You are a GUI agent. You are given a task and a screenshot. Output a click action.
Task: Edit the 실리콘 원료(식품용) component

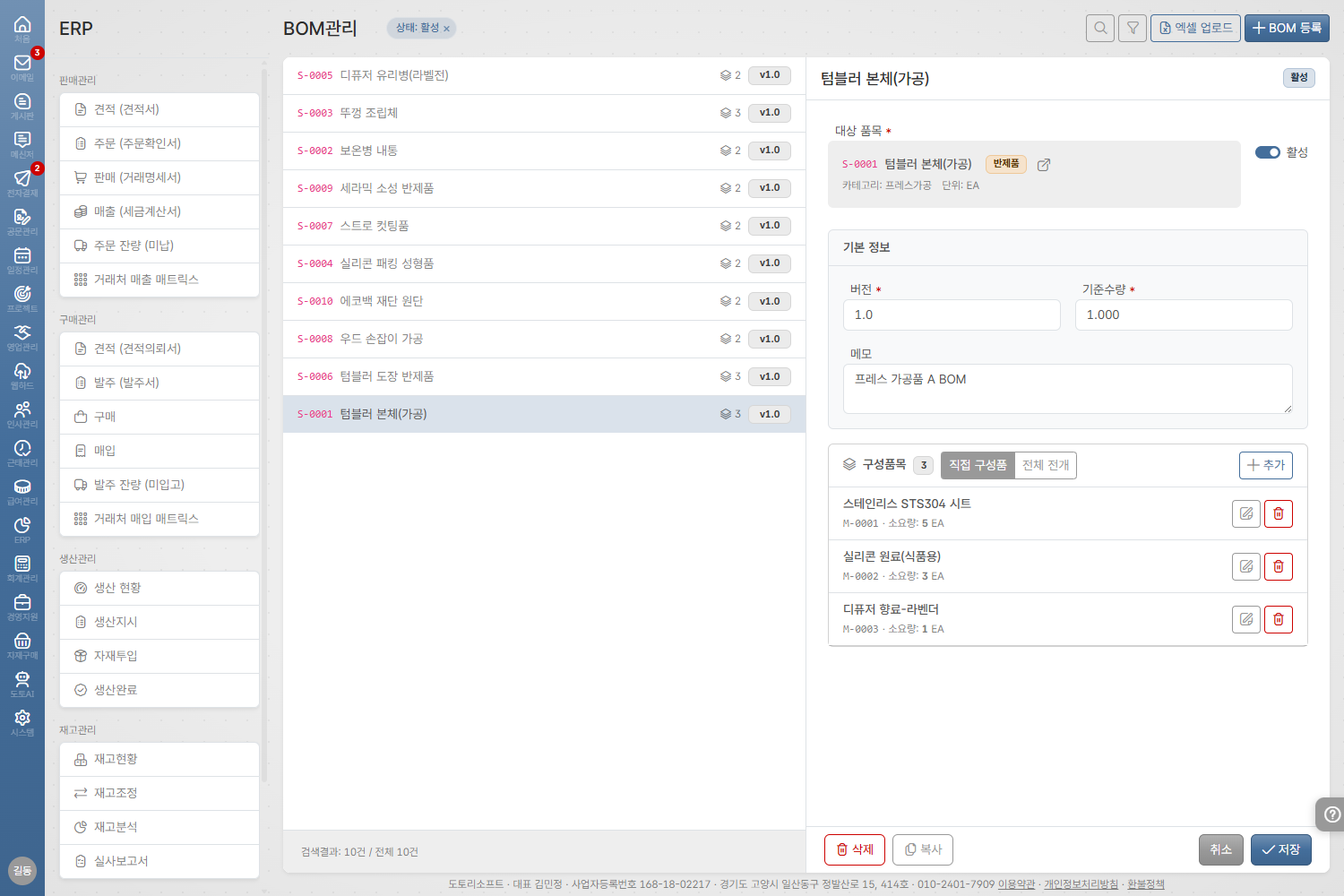point(1246,566)
